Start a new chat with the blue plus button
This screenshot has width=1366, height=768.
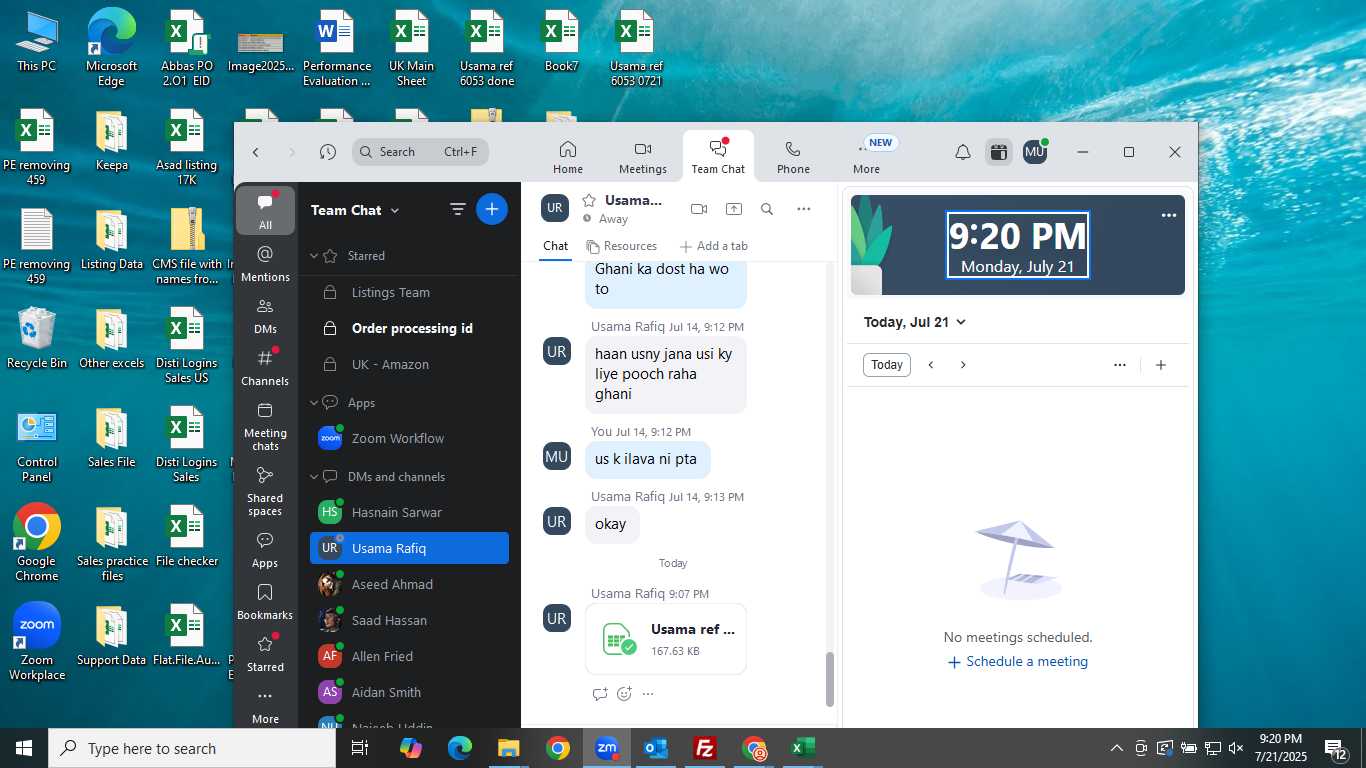click(491, 209)
